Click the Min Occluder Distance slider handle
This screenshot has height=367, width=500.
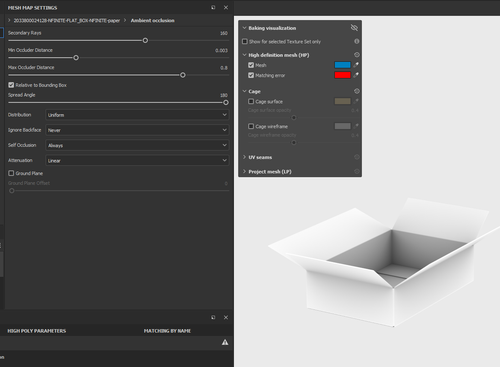click(x=76, y=58)
